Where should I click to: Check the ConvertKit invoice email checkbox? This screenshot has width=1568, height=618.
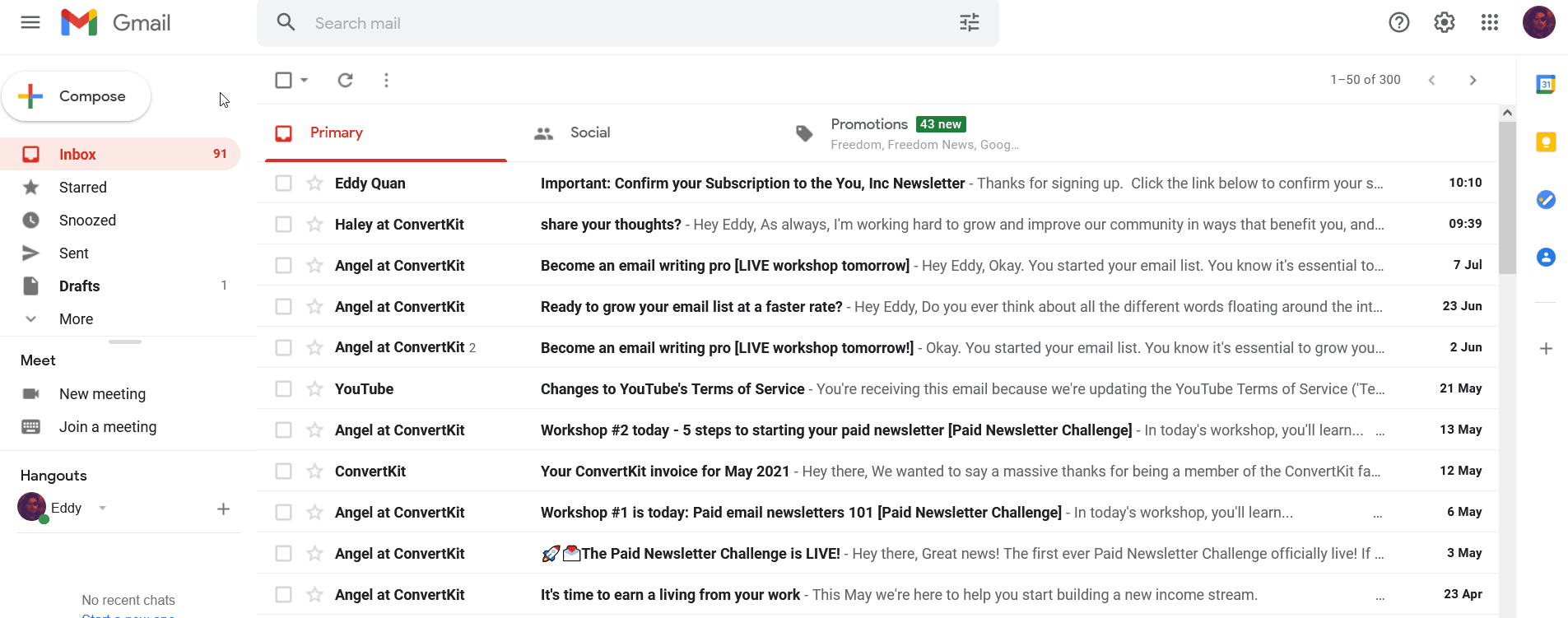tap(283, 471)
